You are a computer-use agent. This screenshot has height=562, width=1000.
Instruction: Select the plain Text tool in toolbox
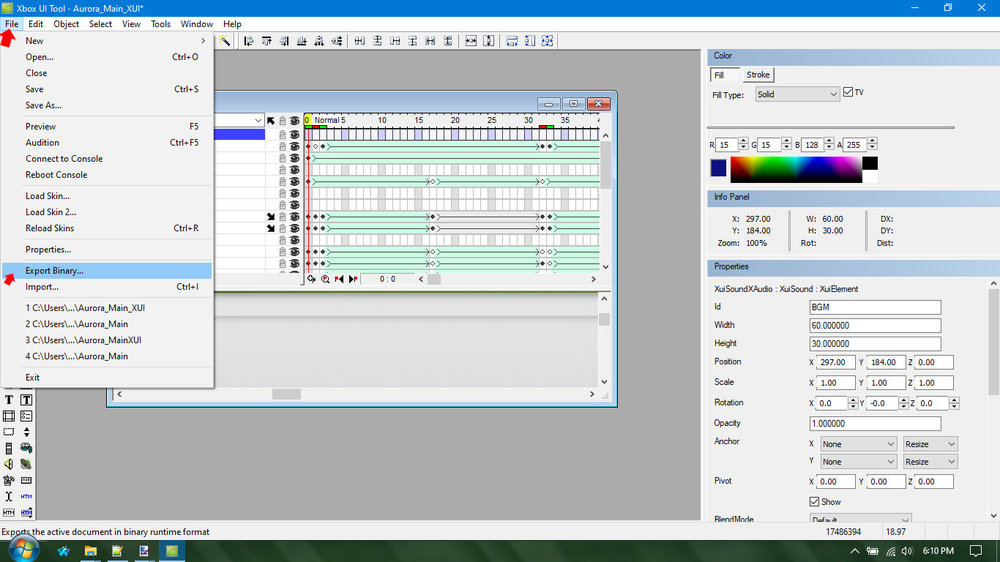[x=9, y=400]
